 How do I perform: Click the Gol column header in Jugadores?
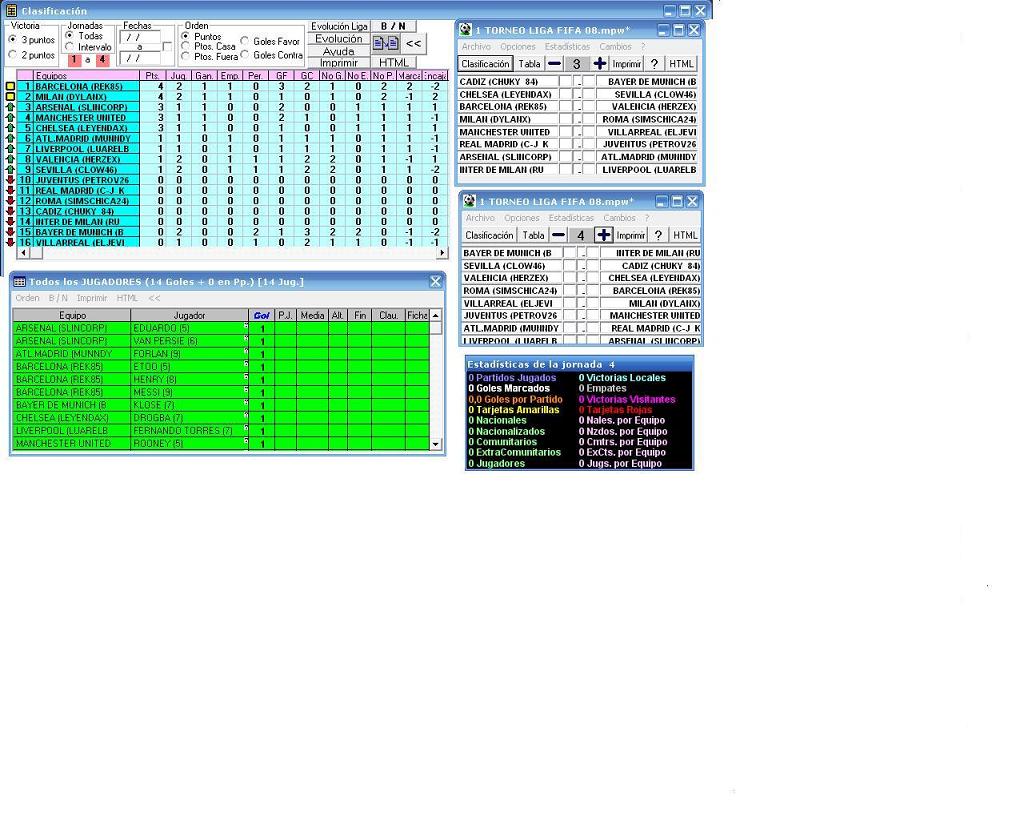tap(262, 315)
